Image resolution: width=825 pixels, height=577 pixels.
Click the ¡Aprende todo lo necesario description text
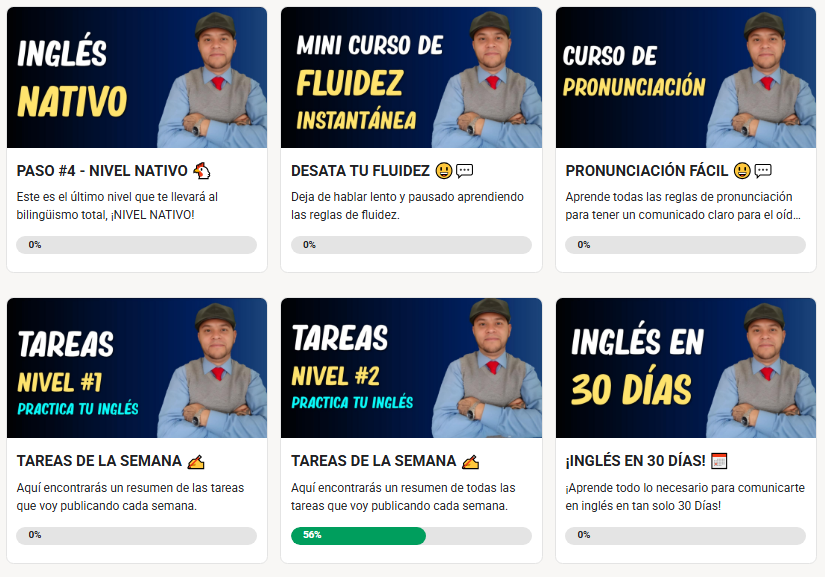point(685,497)
